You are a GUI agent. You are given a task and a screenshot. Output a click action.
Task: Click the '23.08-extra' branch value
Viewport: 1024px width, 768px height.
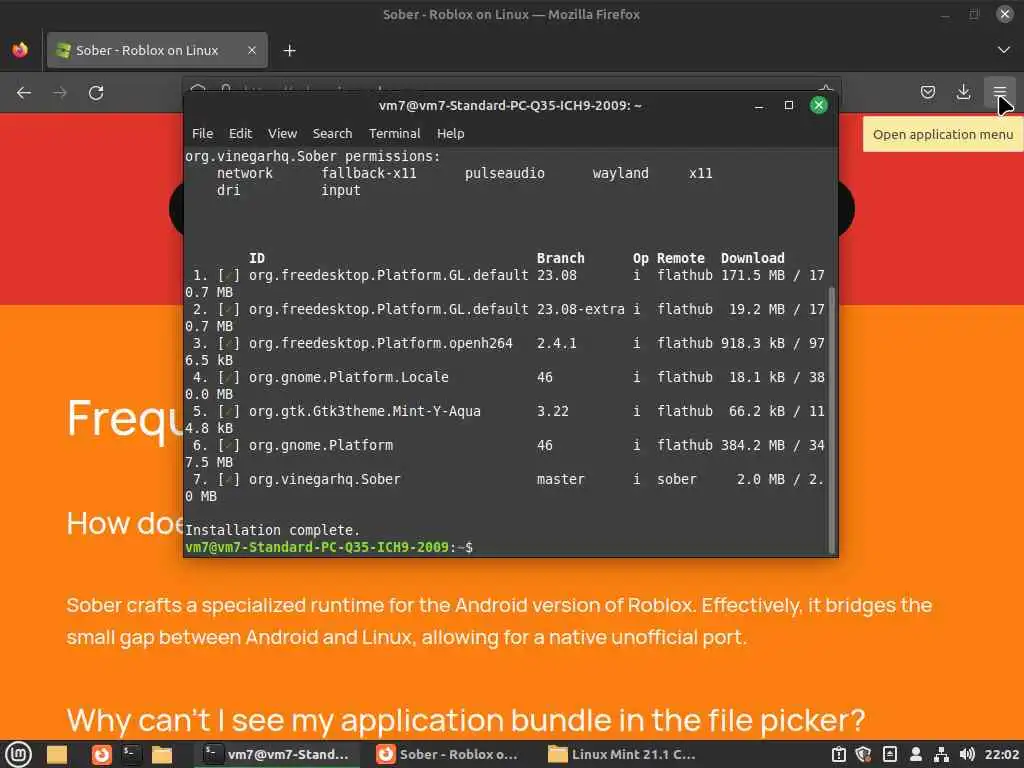coord(581,310)
